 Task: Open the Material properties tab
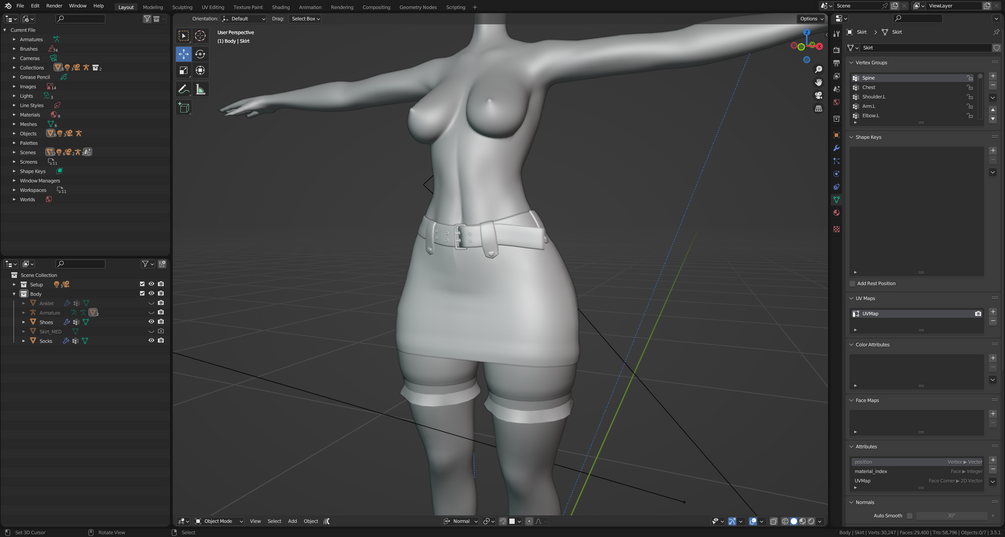coord(836,213)
